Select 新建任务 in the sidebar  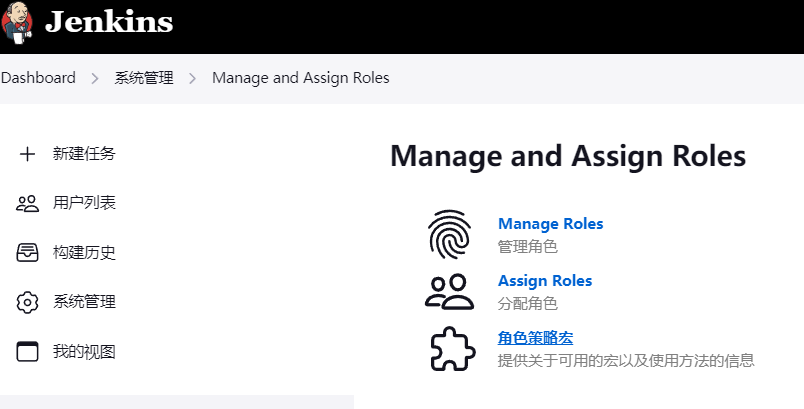pyautogui.click(x=84, y=154)
